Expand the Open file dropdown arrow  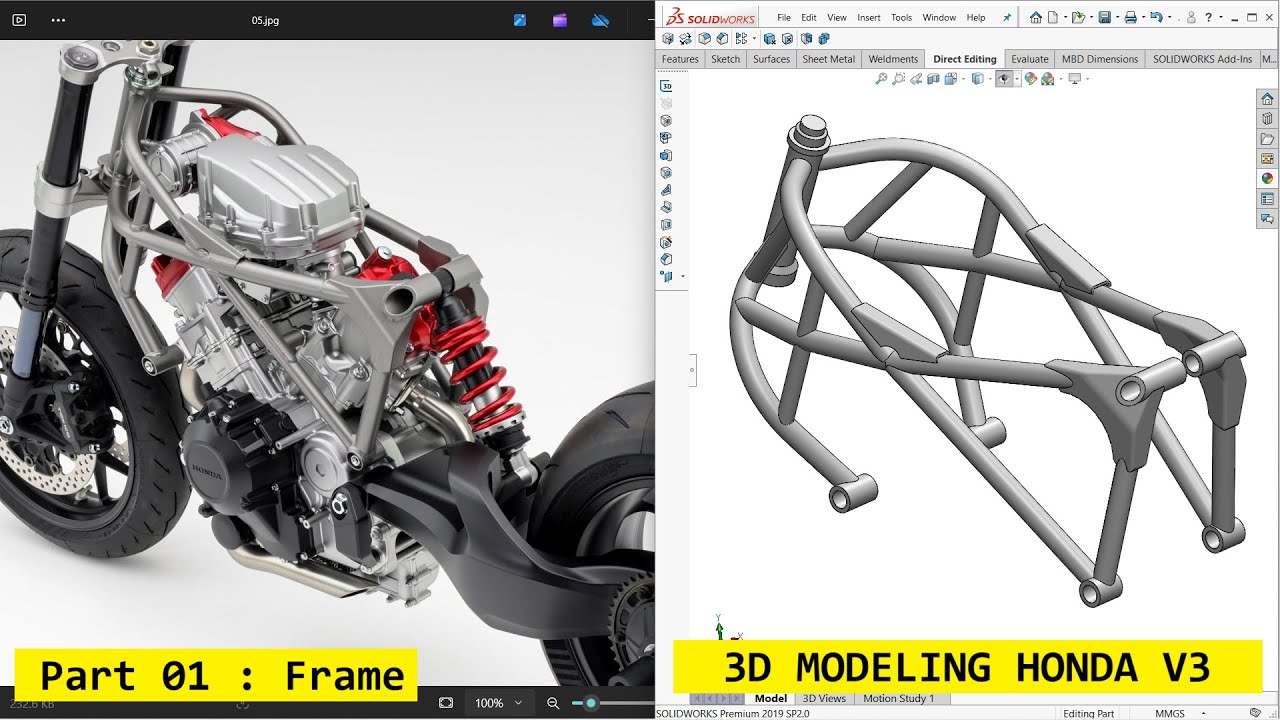tap(1091, 18)
